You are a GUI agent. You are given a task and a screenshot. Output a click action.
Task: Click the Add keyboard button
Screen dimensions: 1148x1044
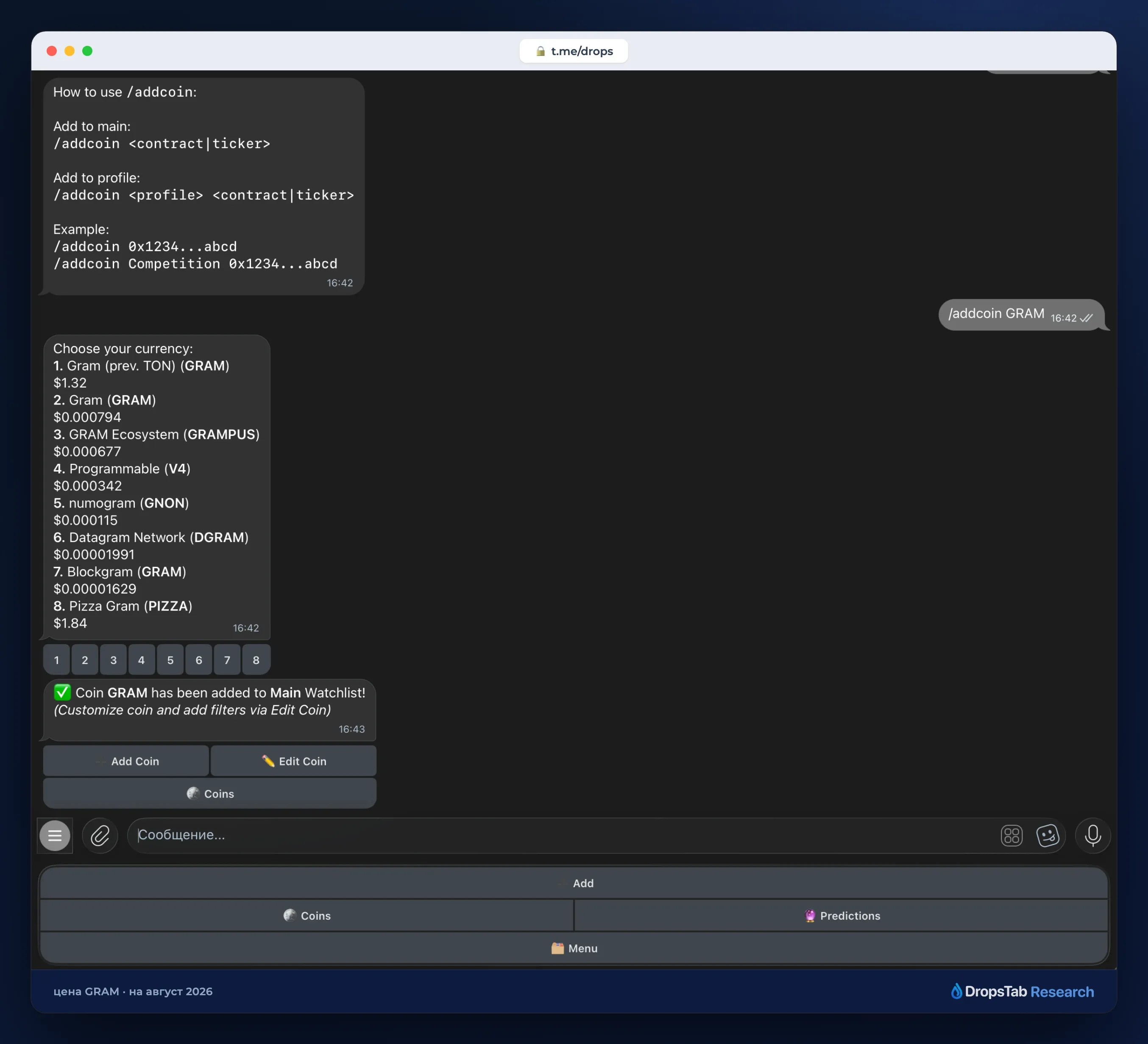coord(574,883)
